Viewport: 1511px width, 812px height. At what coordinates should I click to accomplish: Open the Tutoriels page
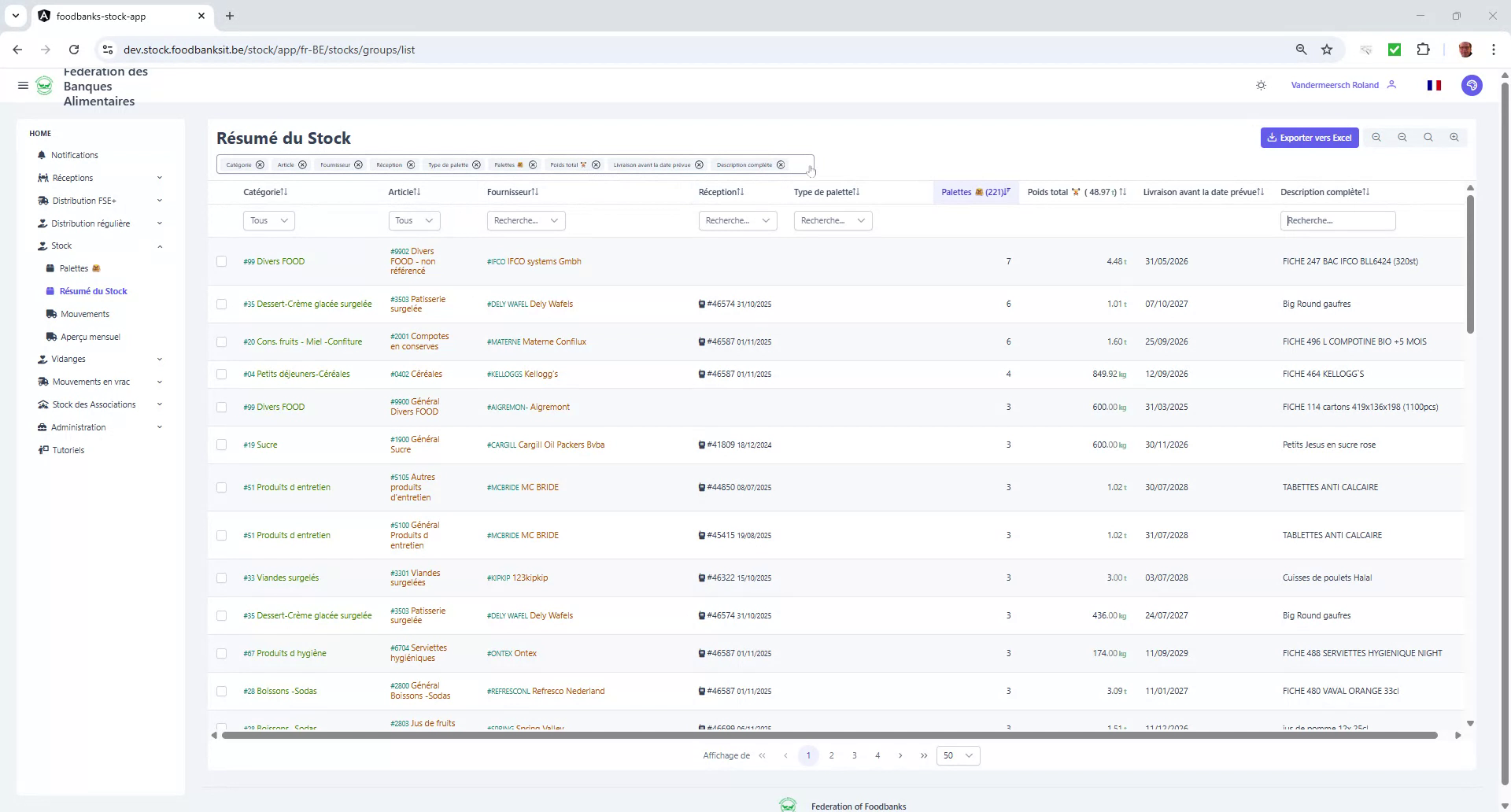point(67,449)
